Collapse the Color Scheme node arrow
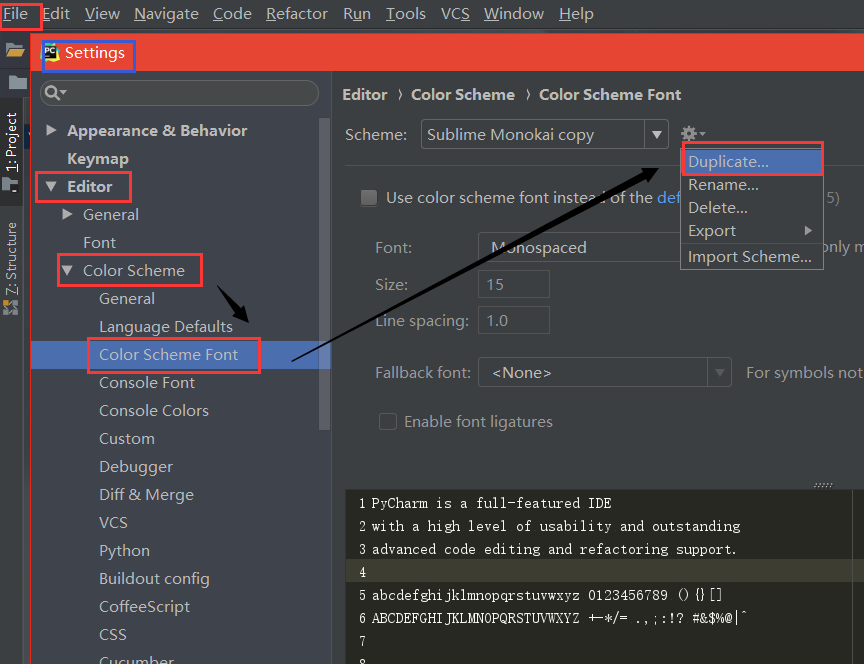The height and width of the screenshot is (664, 864). (x=67, y=270)
